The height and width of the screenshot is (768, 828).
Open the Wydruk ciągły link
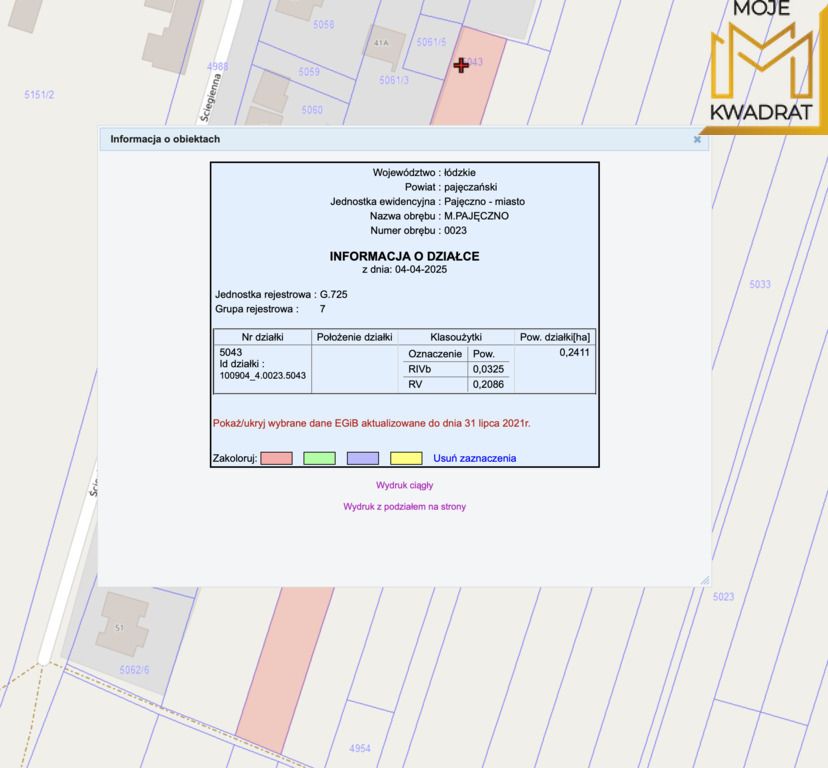(404, 485)
